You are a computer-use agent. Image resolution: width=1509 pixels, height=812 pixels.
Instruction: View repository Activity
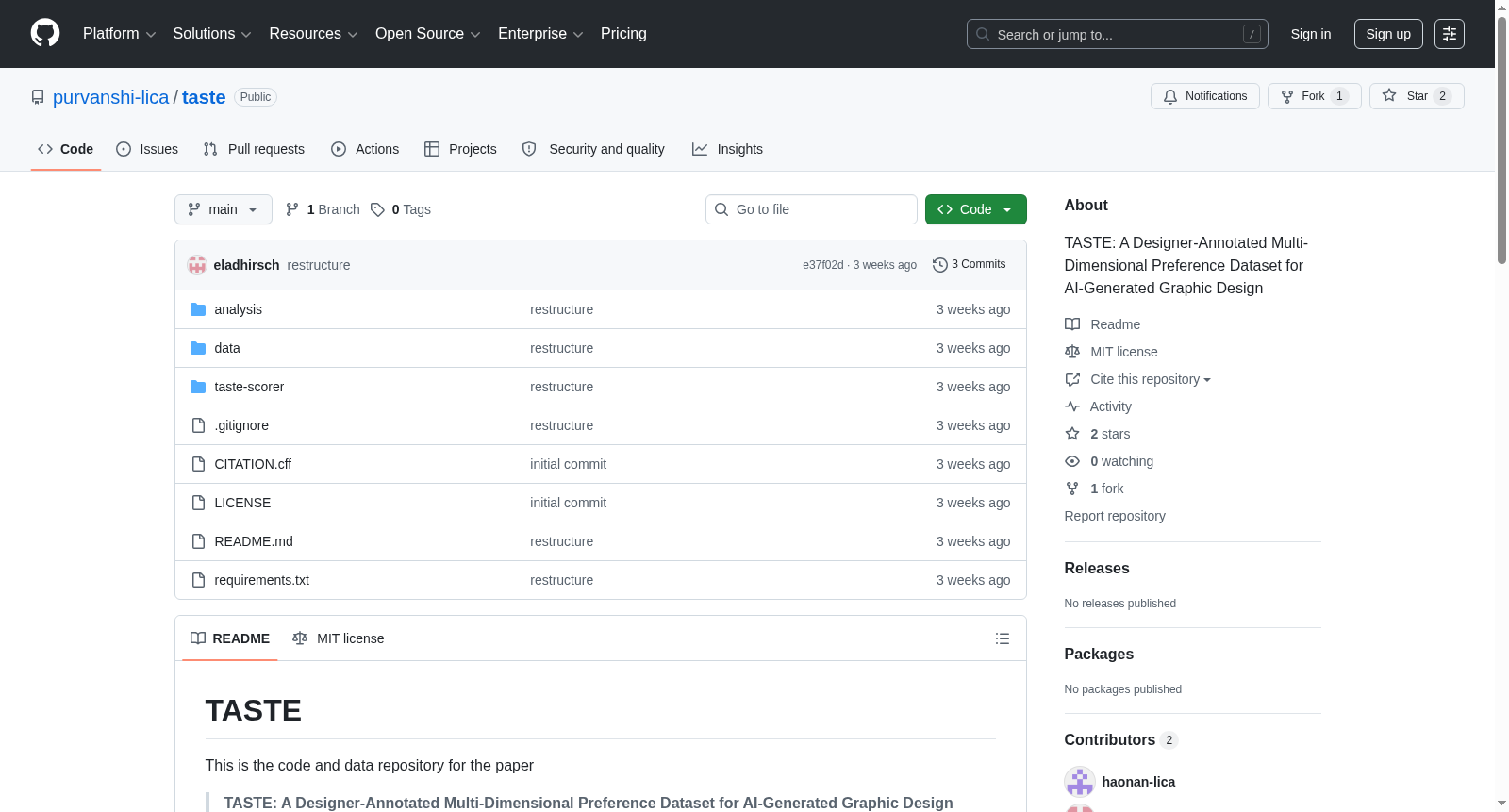tap(1098, 406)
